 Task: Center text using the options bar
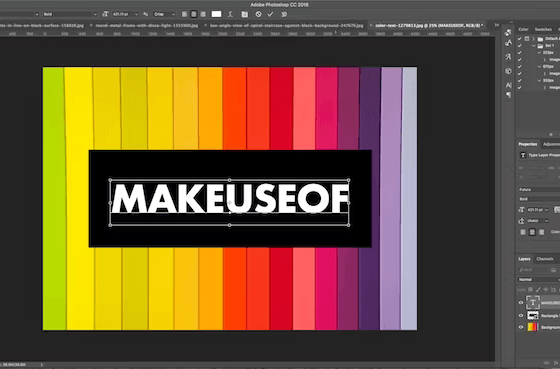(x=194, y=14)
